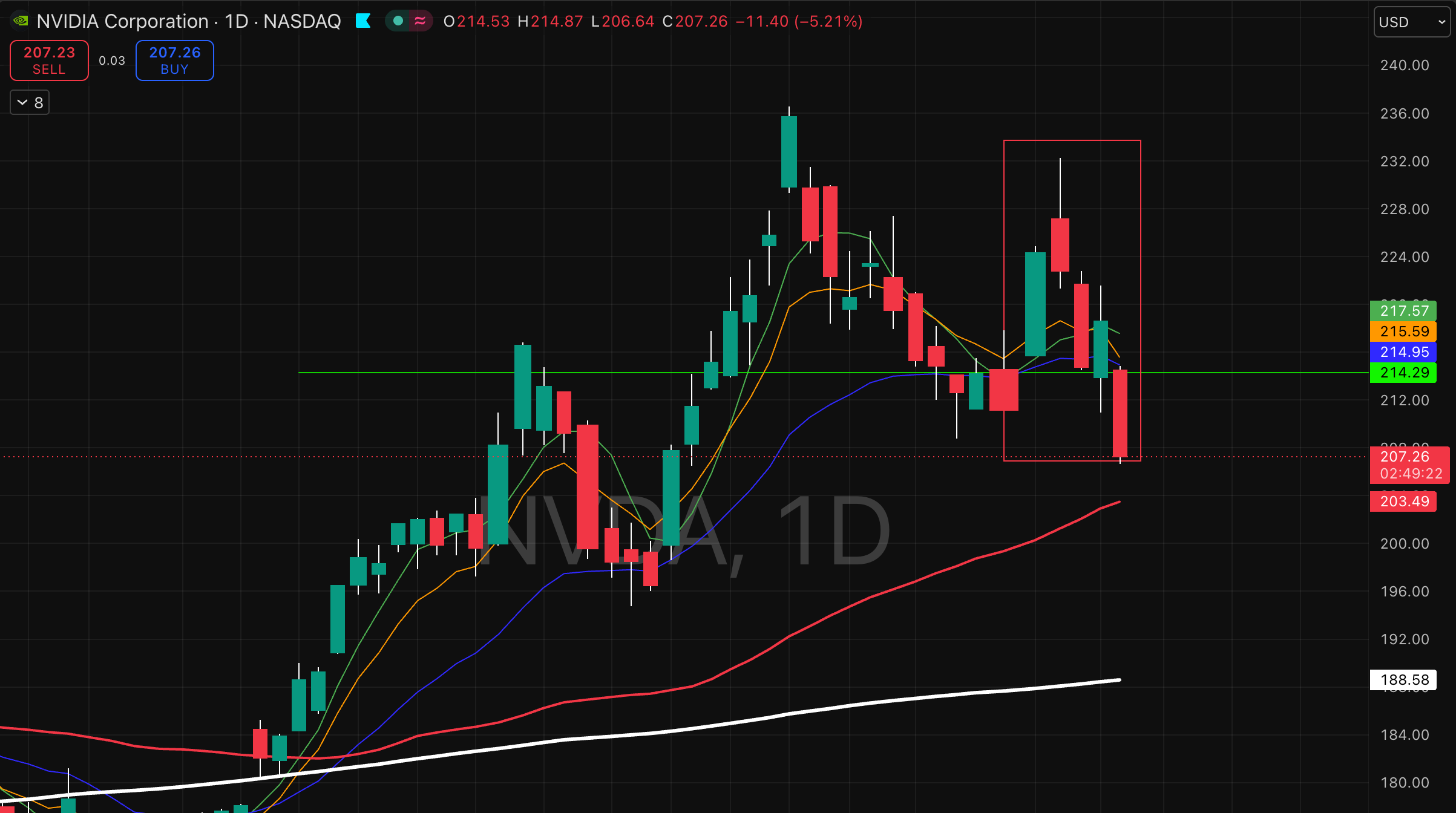Click the 207.26 BUY button
The image size is (1456, 813).
tap(175, 60)
